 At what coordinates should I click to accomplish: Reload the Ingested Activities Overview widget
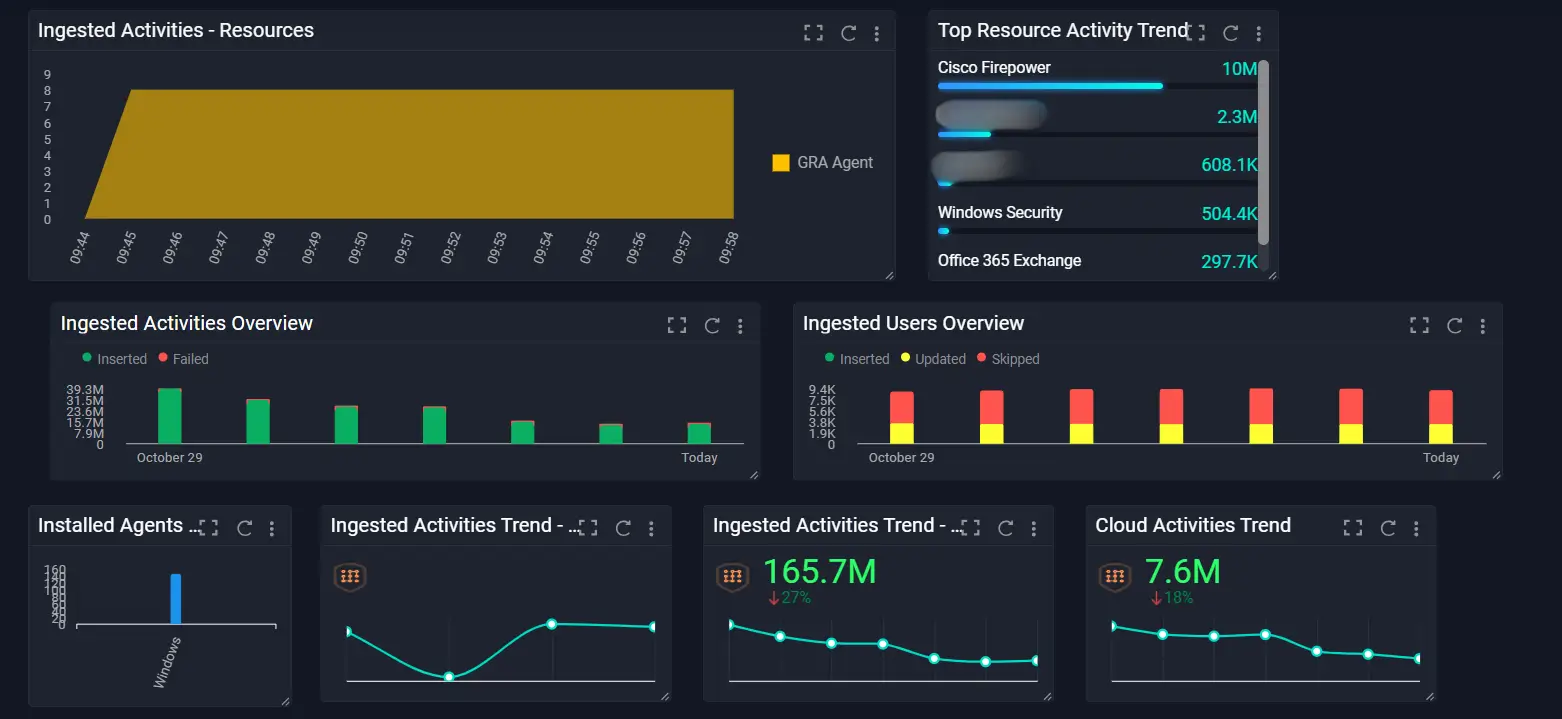[x=712, y=325]
